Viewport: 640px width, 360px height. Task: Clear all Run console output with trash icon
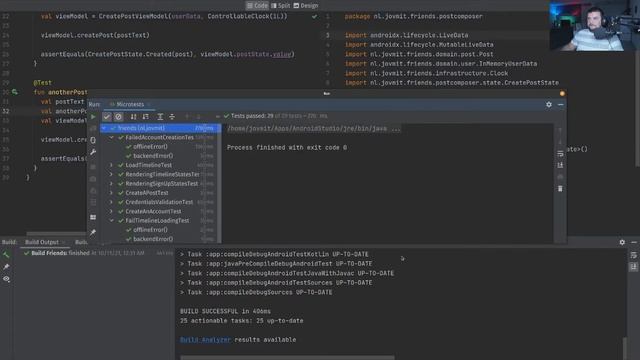tap(560, 189)
